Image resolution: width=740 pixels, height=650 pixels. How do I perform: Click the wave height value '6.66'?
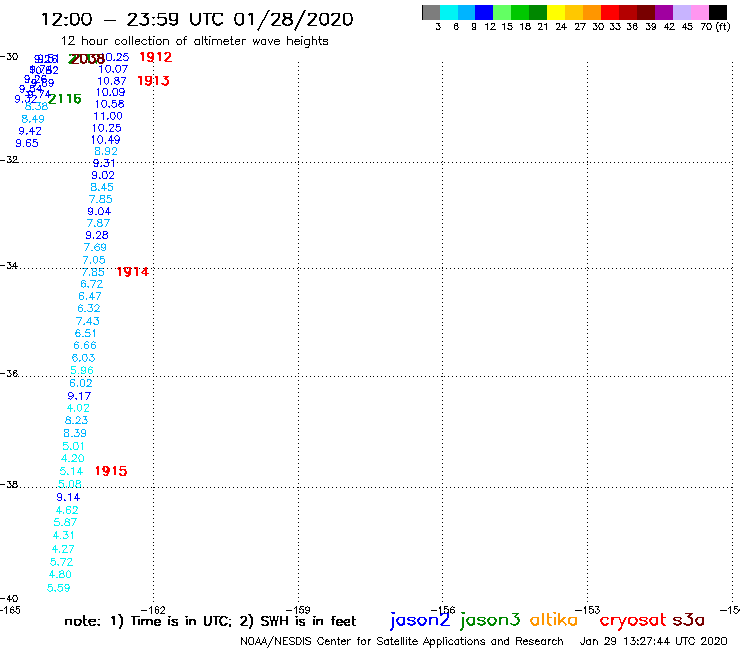[85, 346]
